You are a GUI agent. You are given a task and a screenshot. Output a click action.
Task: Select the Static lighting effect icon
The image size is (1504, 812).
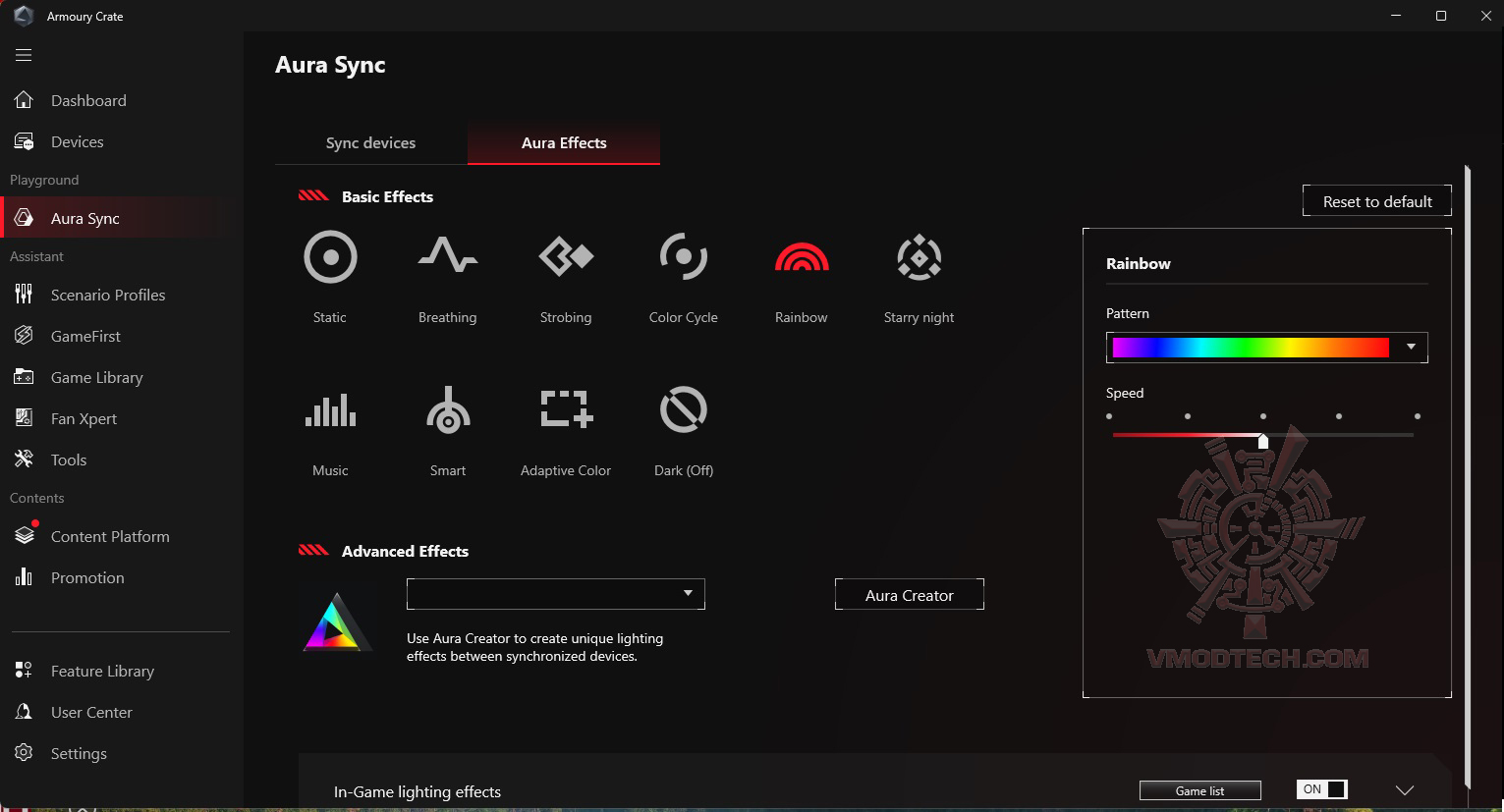click(330, 257)
